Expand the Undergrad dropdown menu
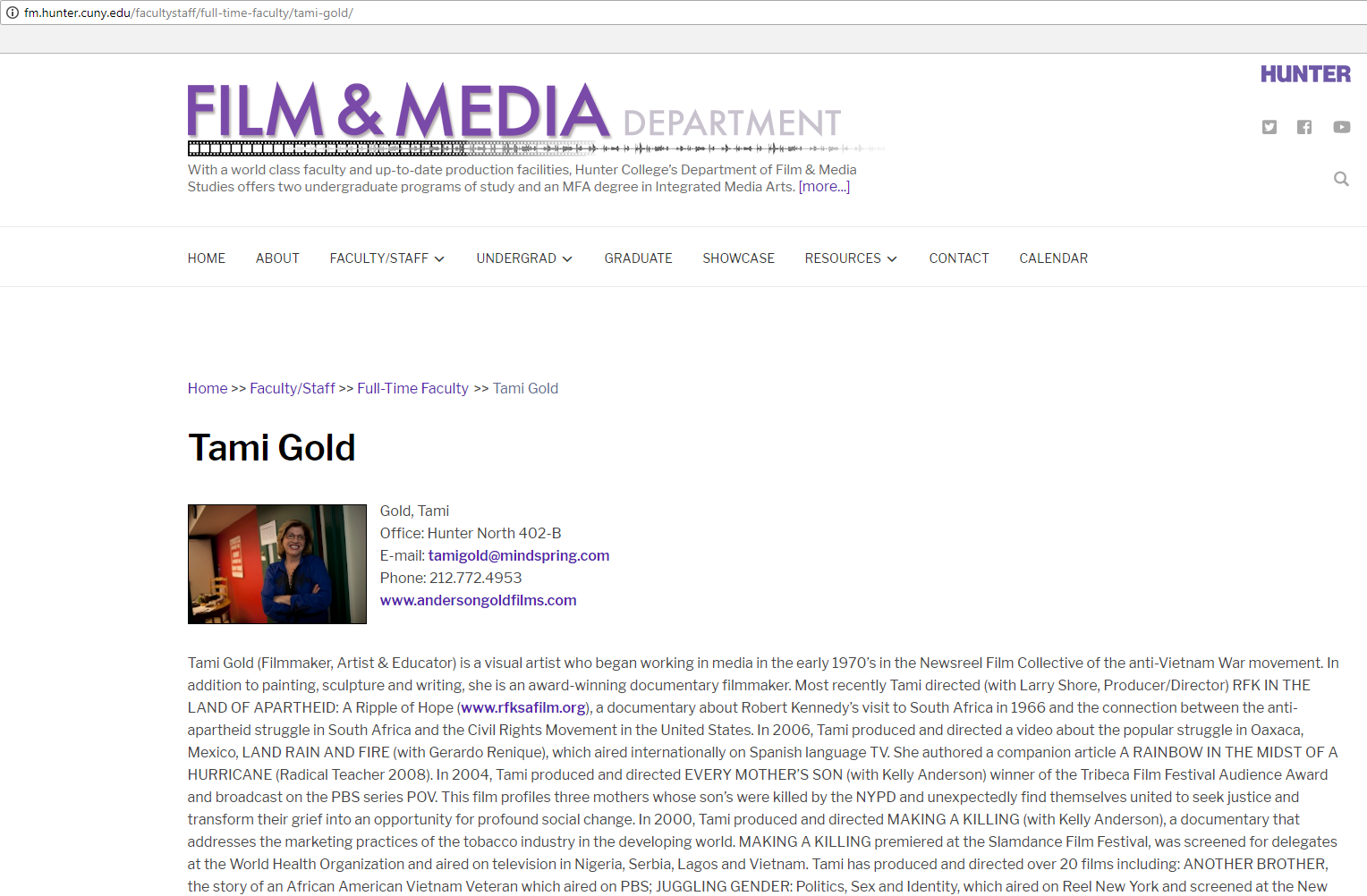Screen dimensions: 1367x896 pos(524,258)
